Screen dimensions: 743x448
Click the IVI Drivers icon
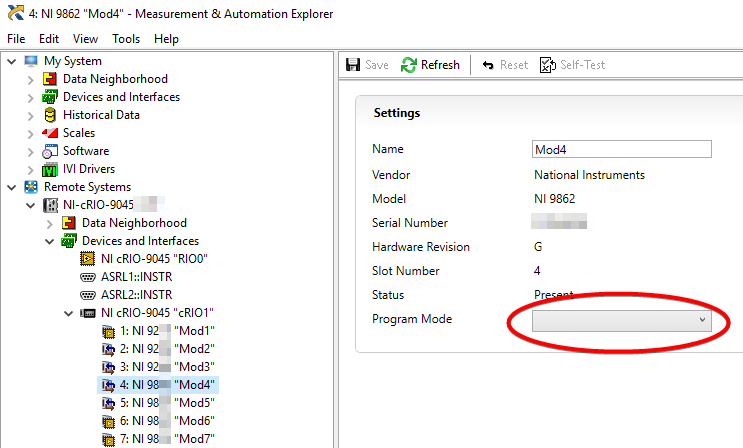pos(50,169)
